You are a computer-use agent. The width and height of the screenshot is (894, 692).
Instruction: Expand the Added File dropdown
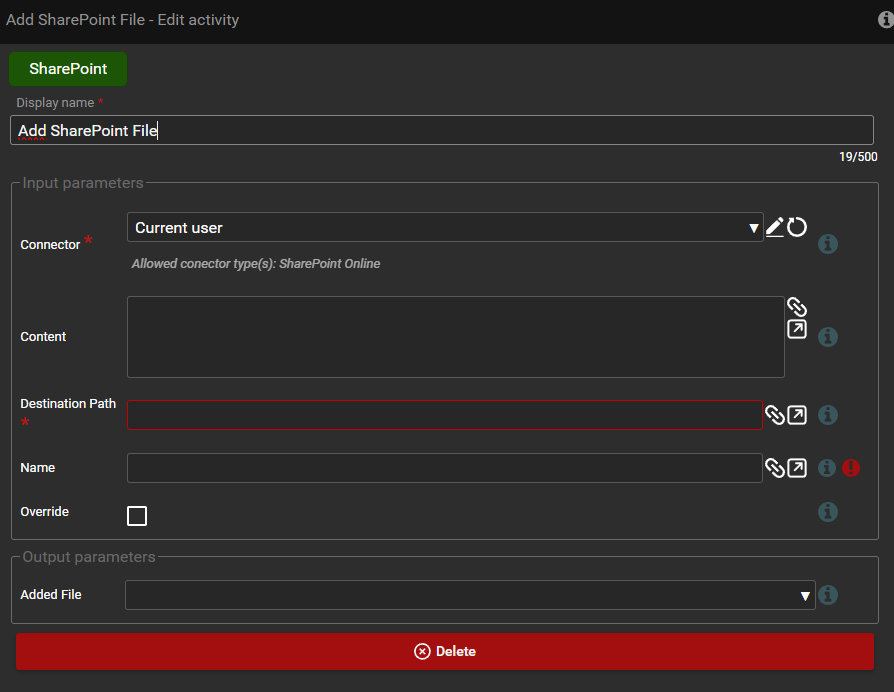(x=470, y=595)
